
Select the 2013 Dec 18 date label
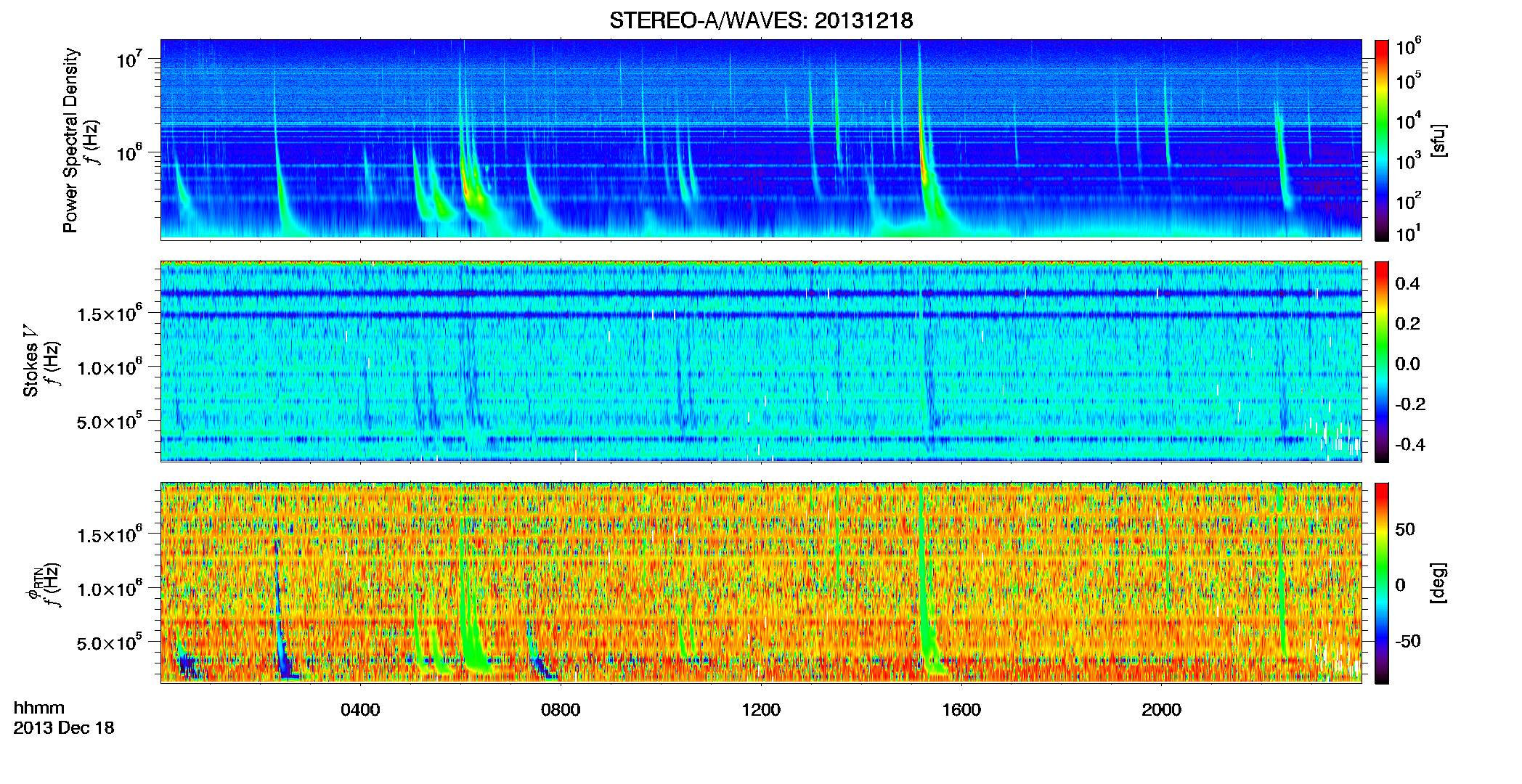(x=64, y=728)
